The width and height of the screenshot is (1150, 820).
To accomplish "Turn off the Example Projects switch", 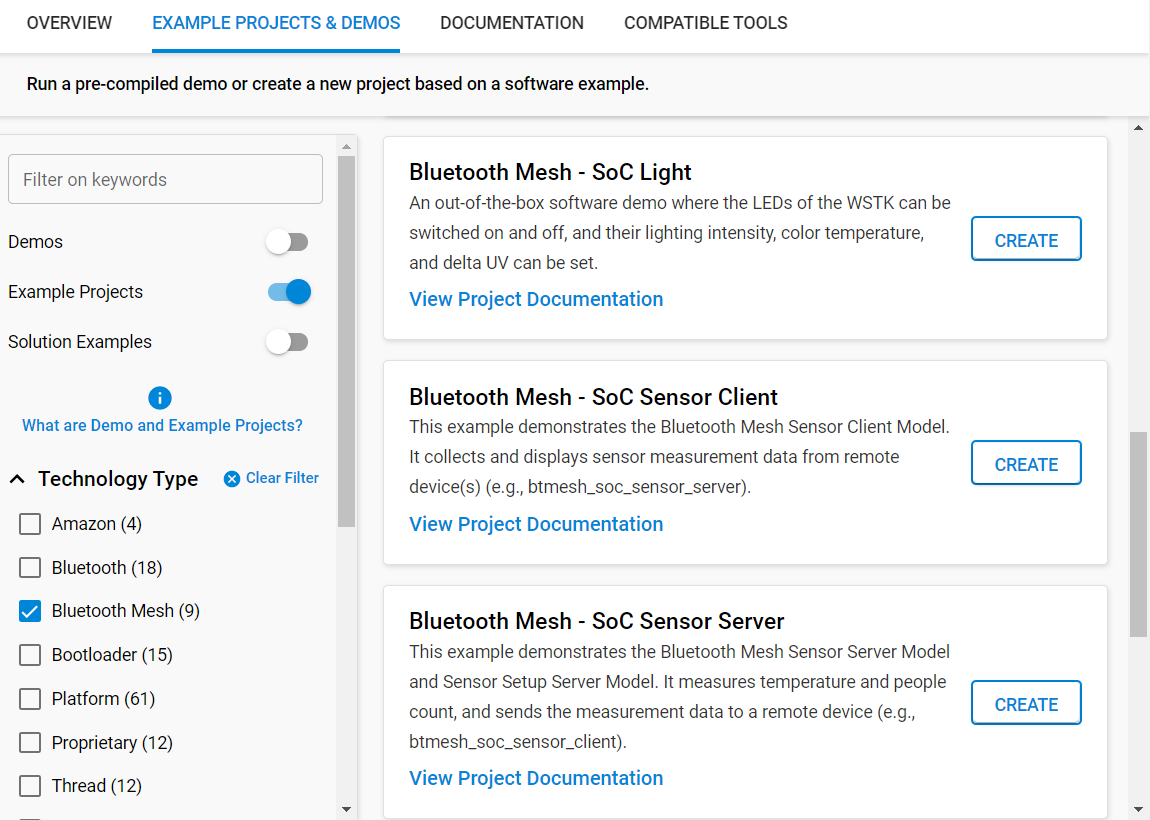I will coord(289,292).
